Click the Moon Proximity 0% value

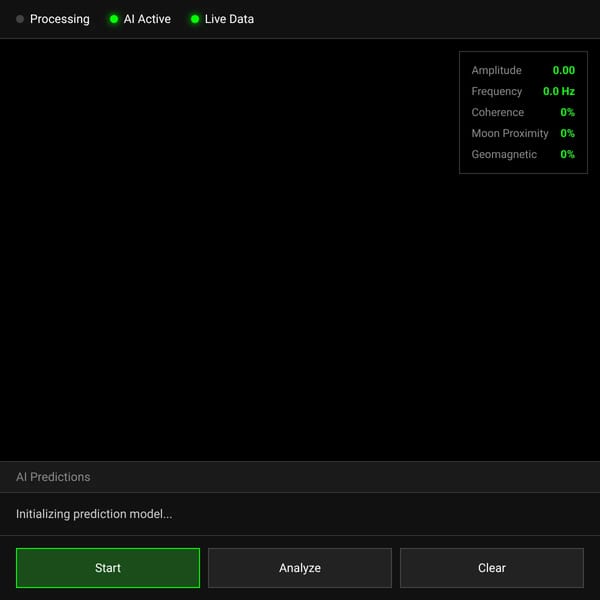point(567,134)
